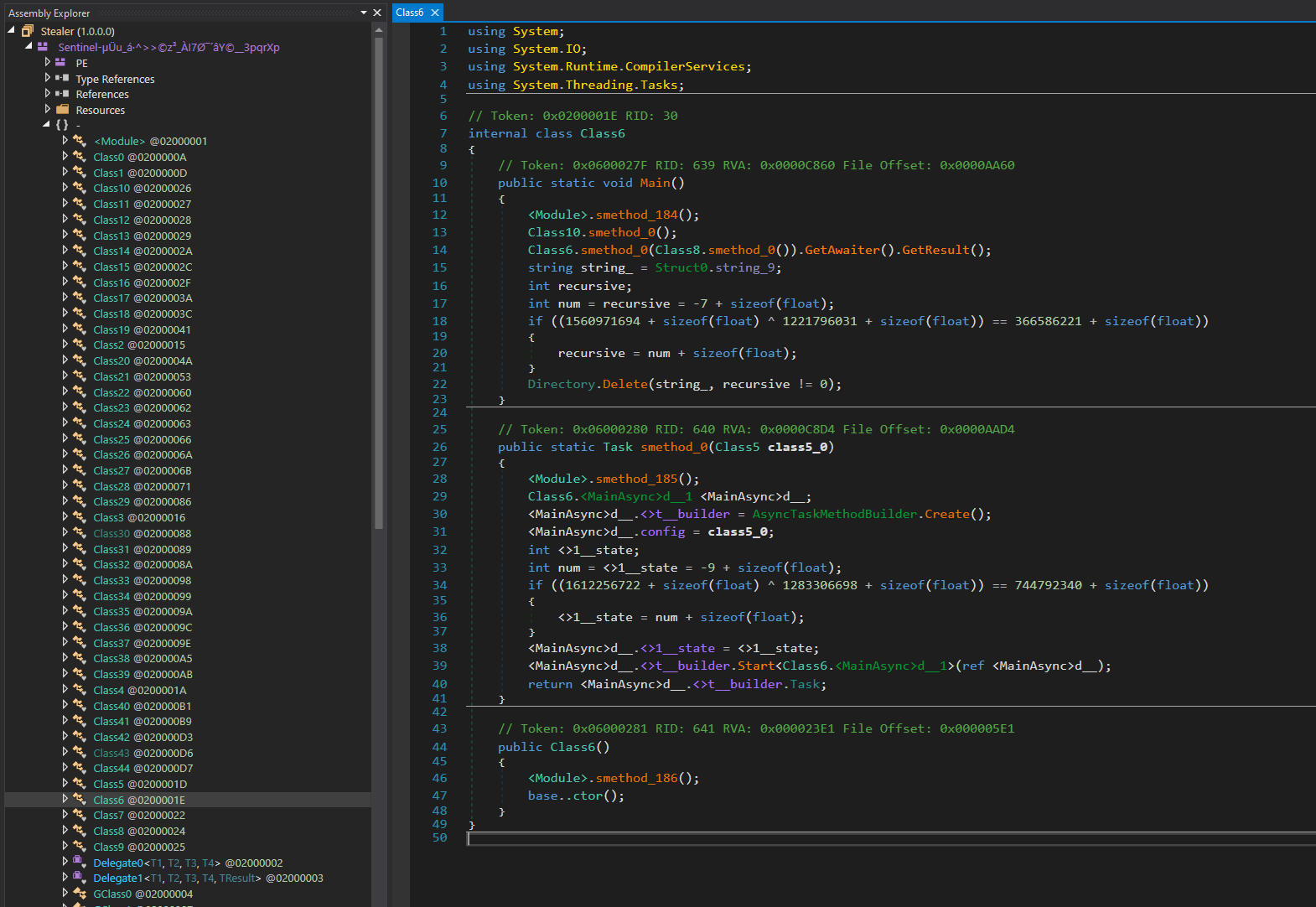Viewport: 1316px width, 907px height.
Task: Expand the Class10 @02000026 node
Action: click(x=65, y=188)
